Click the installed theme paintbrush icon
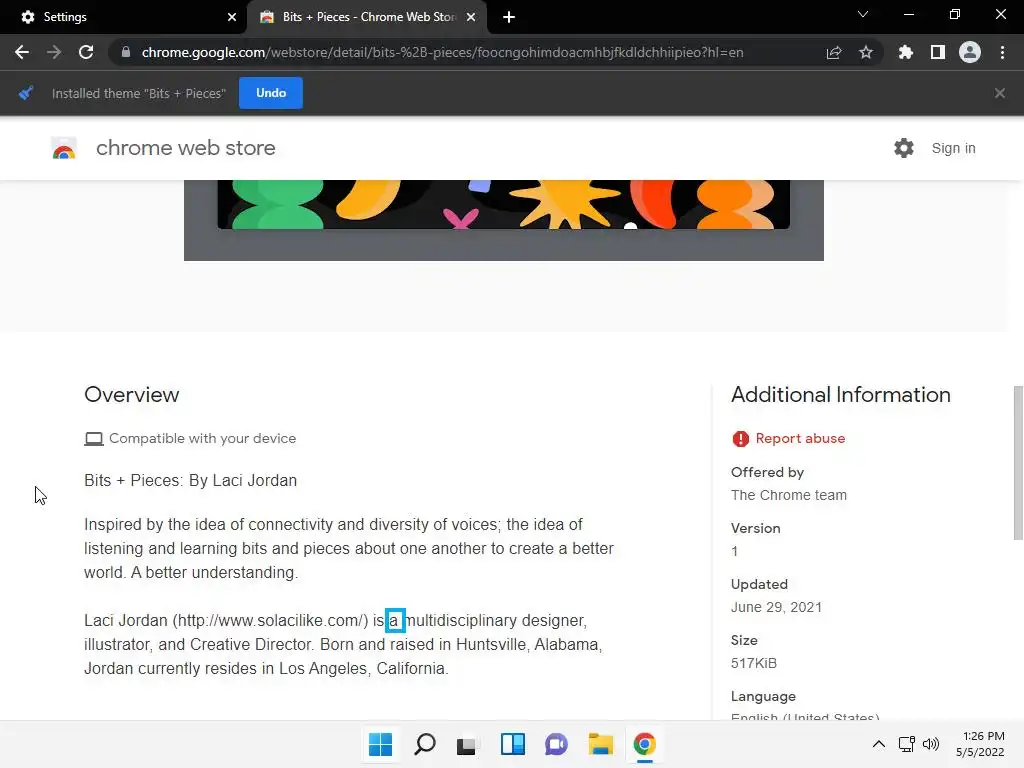Screen dimensions: 1024x768 point(25,93)
